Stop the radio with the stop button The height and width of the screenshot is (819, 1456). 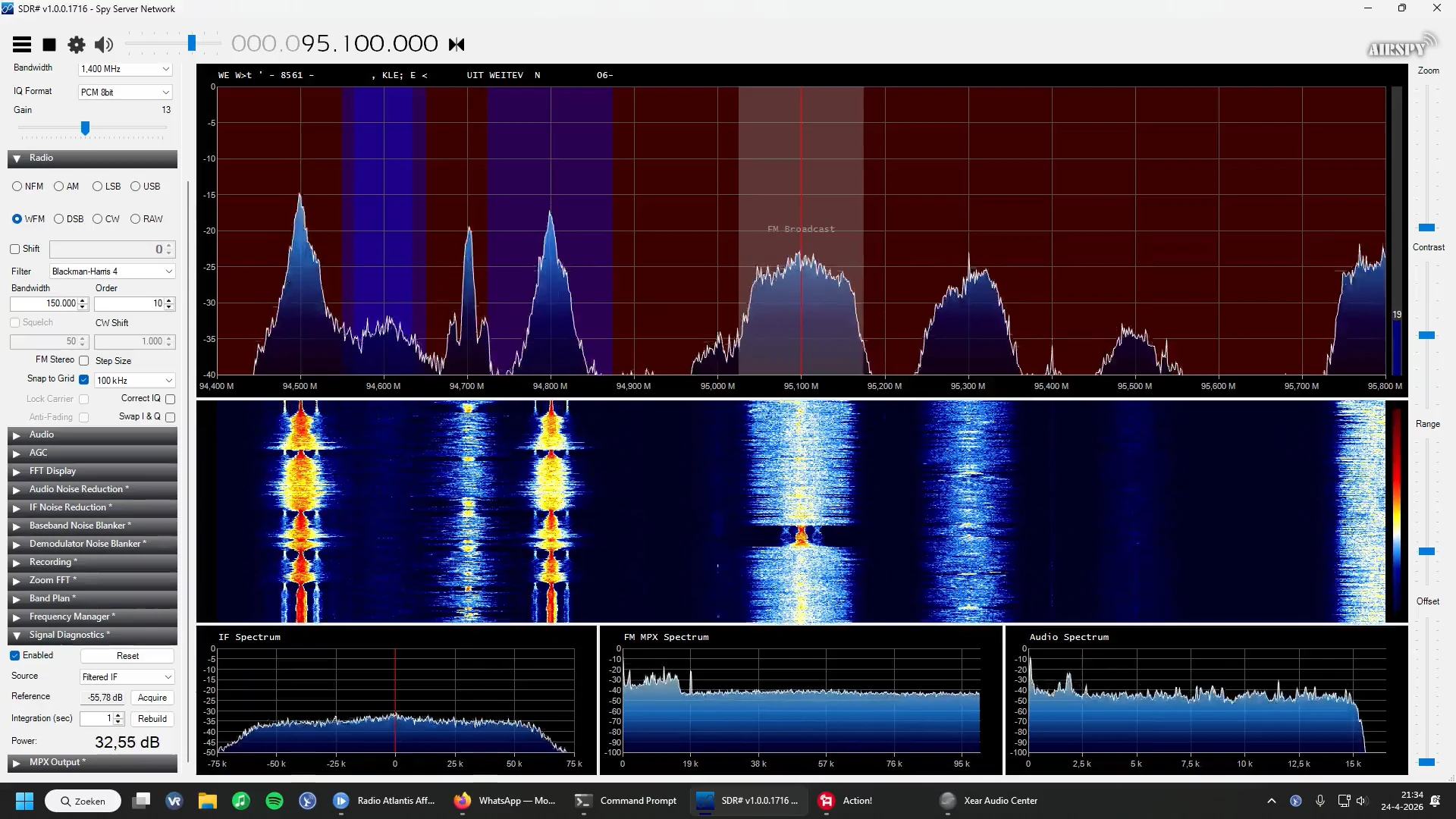pyautogui.click(x=49, y=45)
